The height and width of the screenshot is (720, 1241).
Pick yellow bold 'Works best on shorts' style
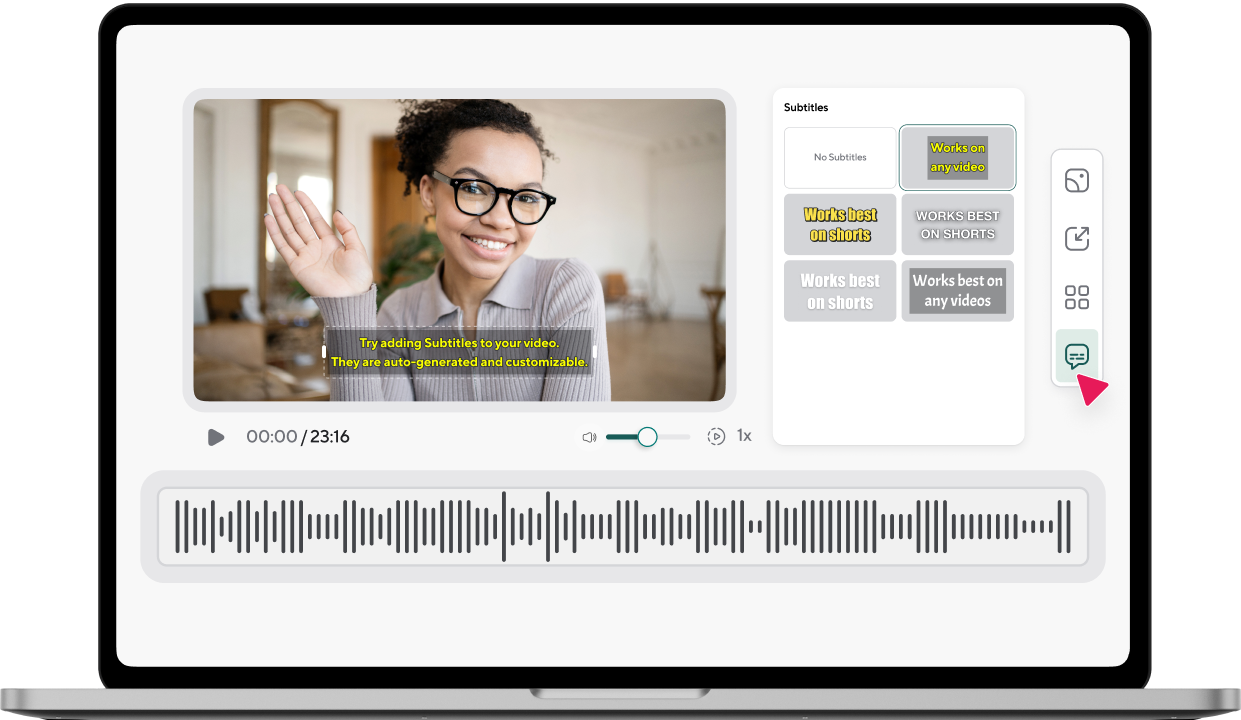840,224
